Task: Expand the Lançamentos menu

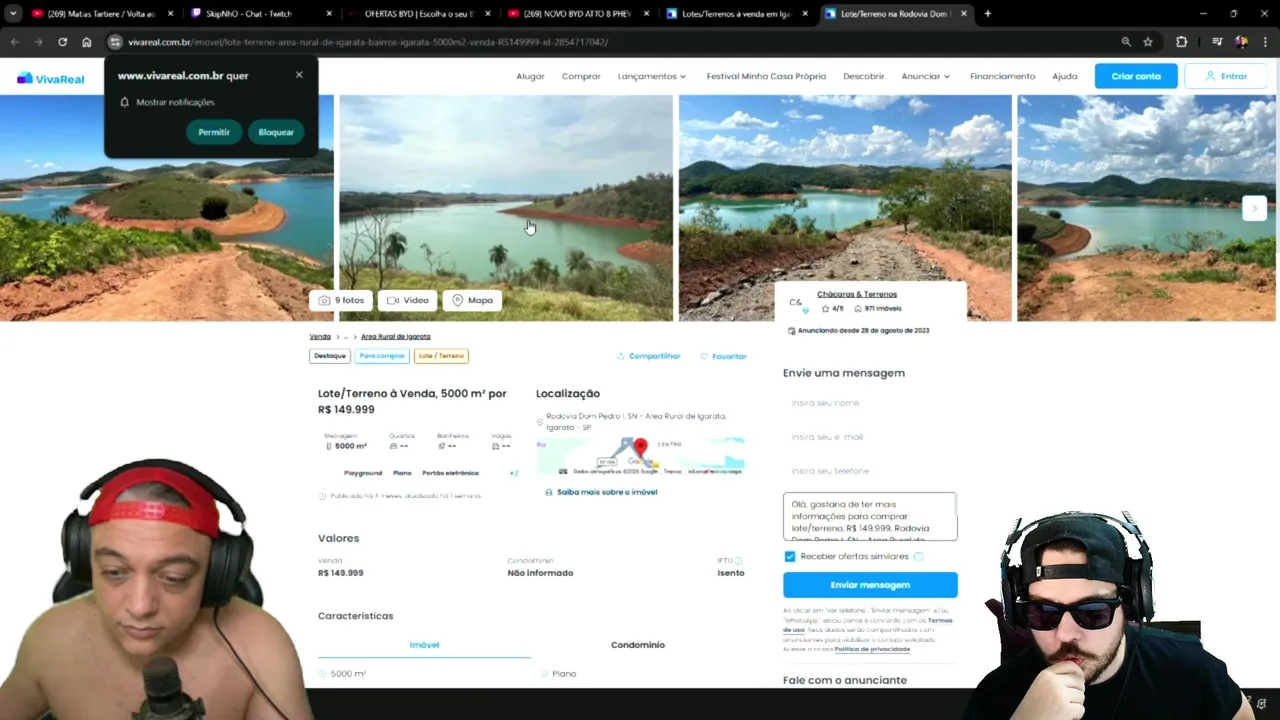Action: 652,76
